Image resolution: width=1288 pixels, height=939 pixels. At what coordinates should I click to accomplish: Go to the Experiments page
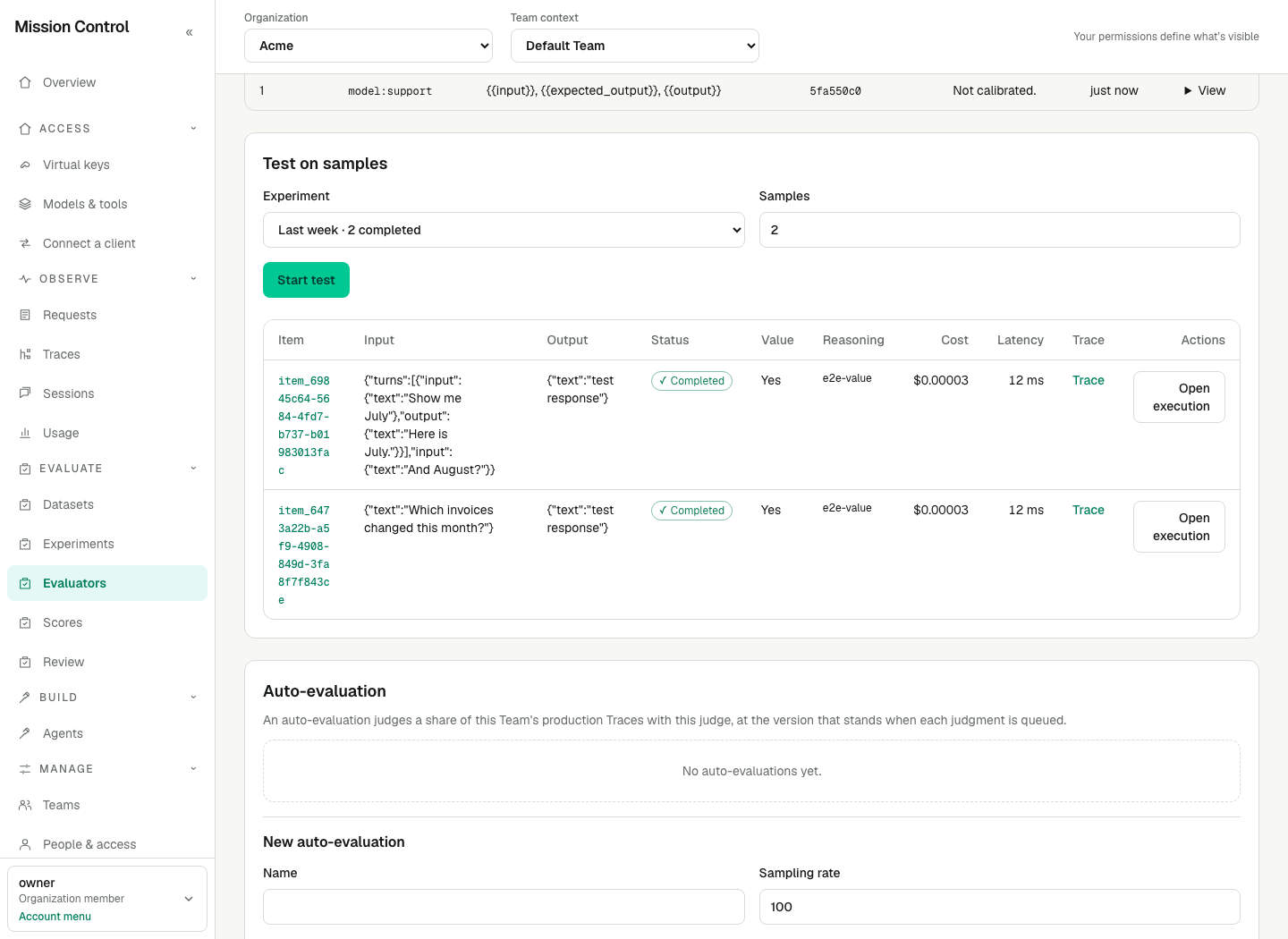tap(107, 544)
